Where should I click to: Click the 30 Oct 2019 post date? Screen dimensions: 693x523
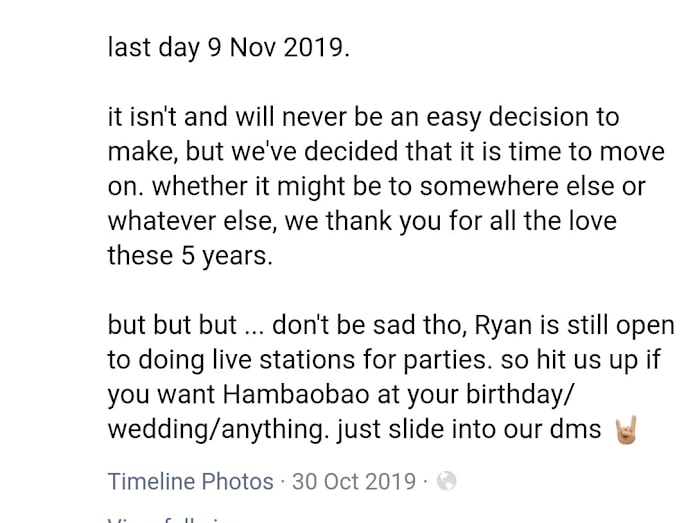coord(353,481)
